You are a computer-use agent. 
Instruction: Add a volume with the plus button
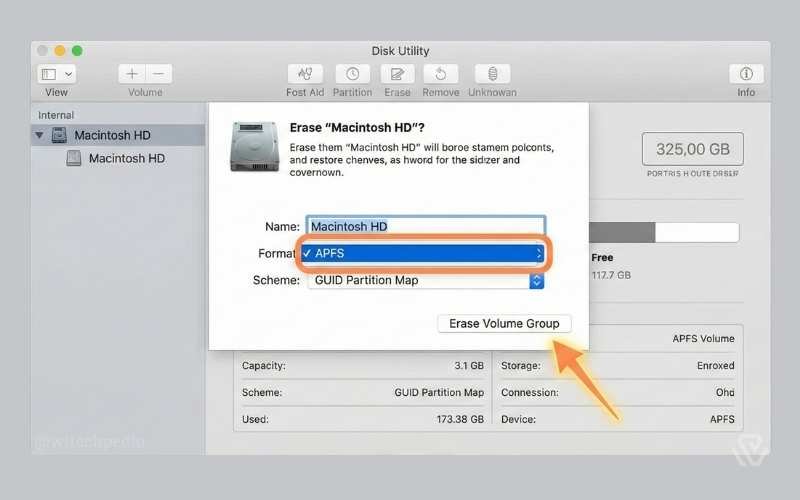click(x=132, y=74)
